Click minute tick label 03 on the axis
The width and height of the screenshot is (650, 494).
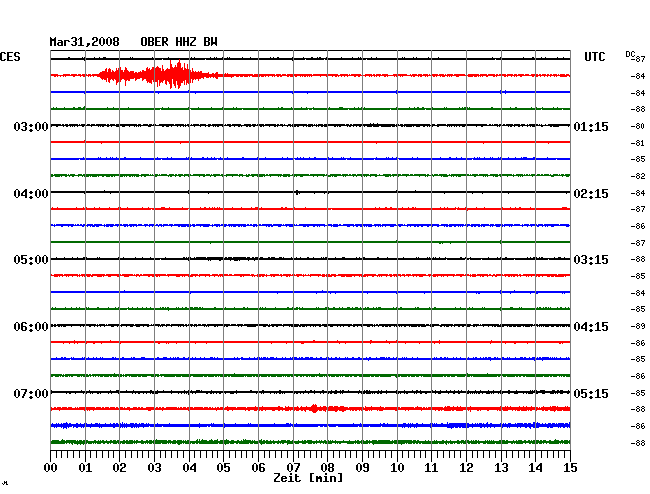(155, 467)
